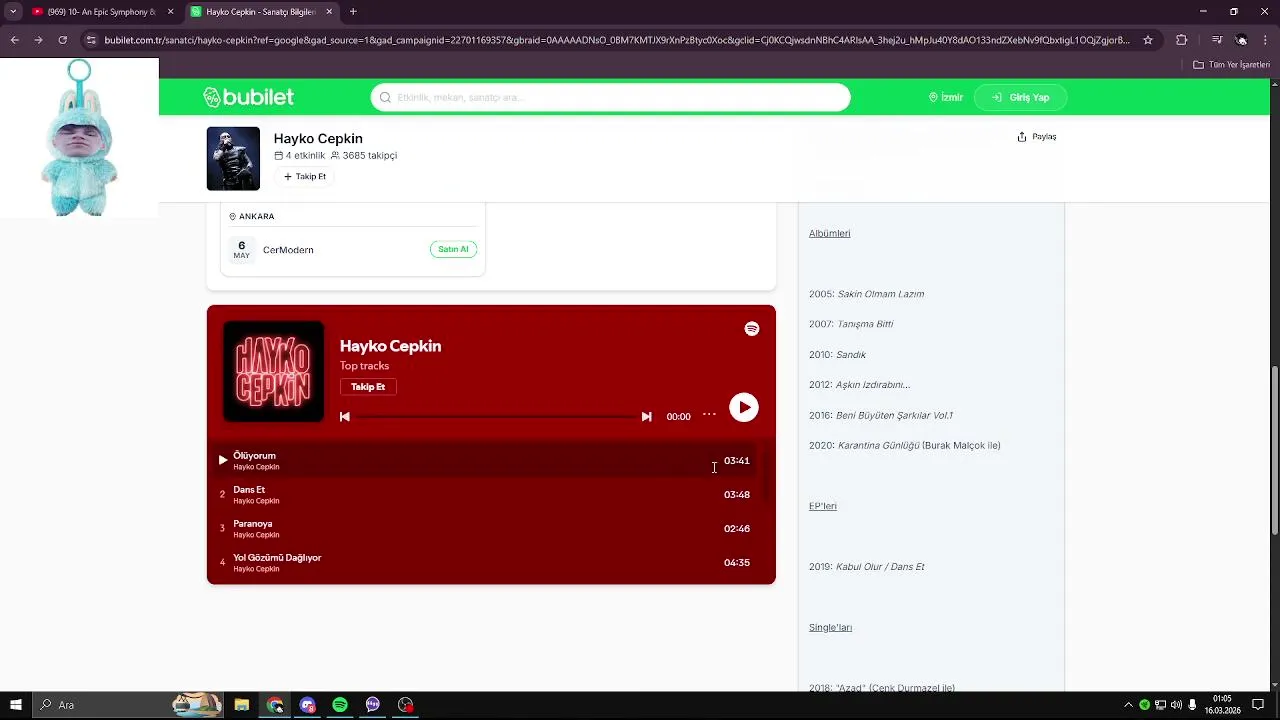Click album entry 2020: Karantina Günlüğü
The image size is (1280, 720).
click(x=904, y=445)
